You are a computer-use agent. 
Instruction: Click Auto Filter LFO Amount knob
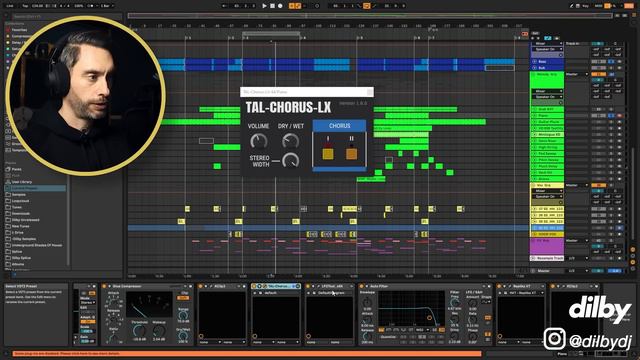click(x=473, y=302)
